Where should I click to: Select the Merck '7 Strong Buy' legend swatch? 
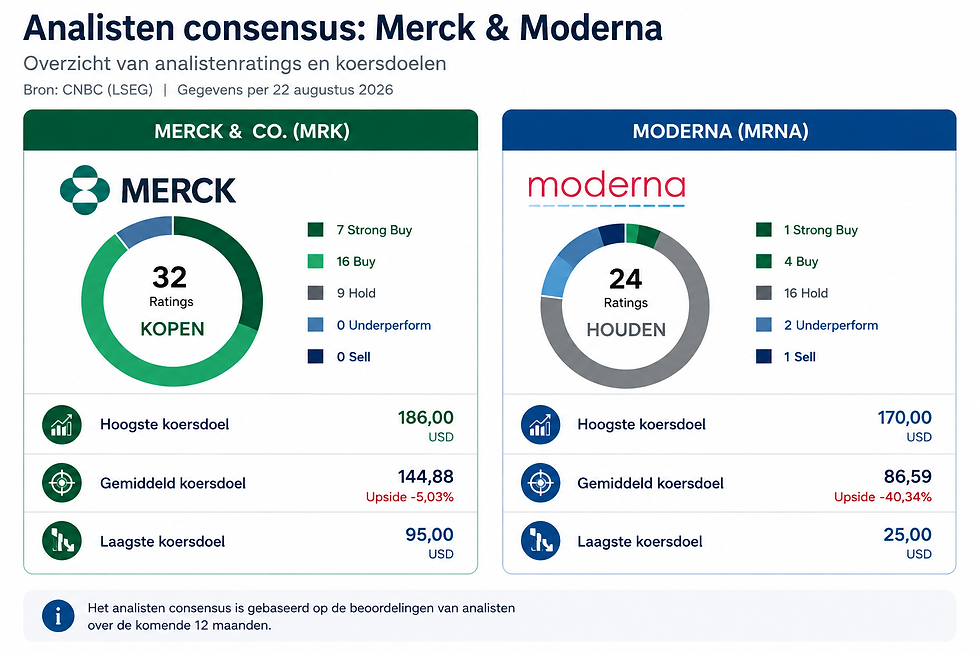click(316, 230)
